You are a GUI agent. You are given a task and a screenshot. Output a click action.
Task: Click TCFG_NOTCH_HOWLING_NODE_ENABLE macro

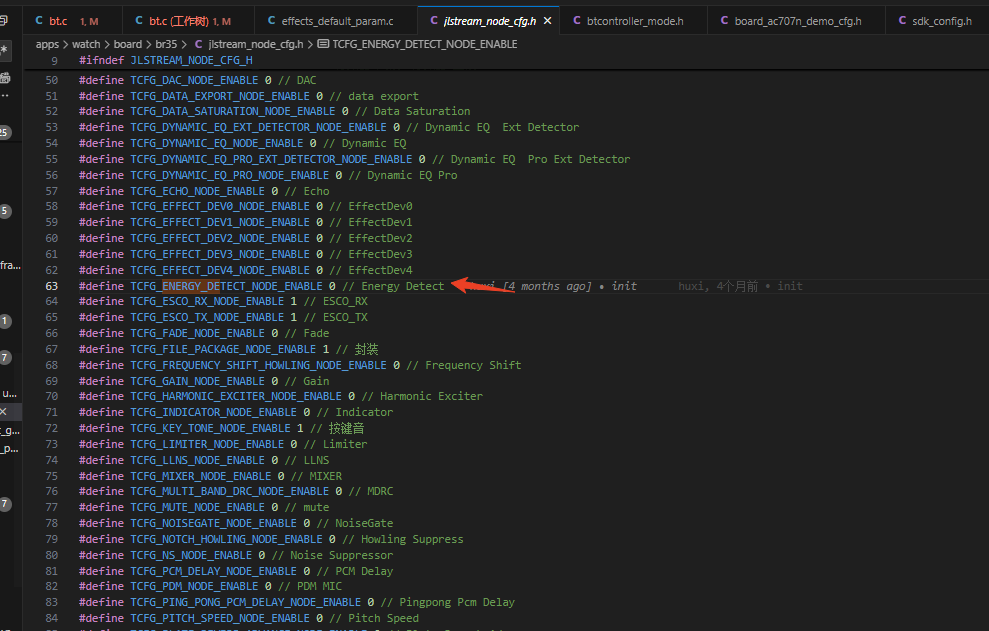point(226,540)
